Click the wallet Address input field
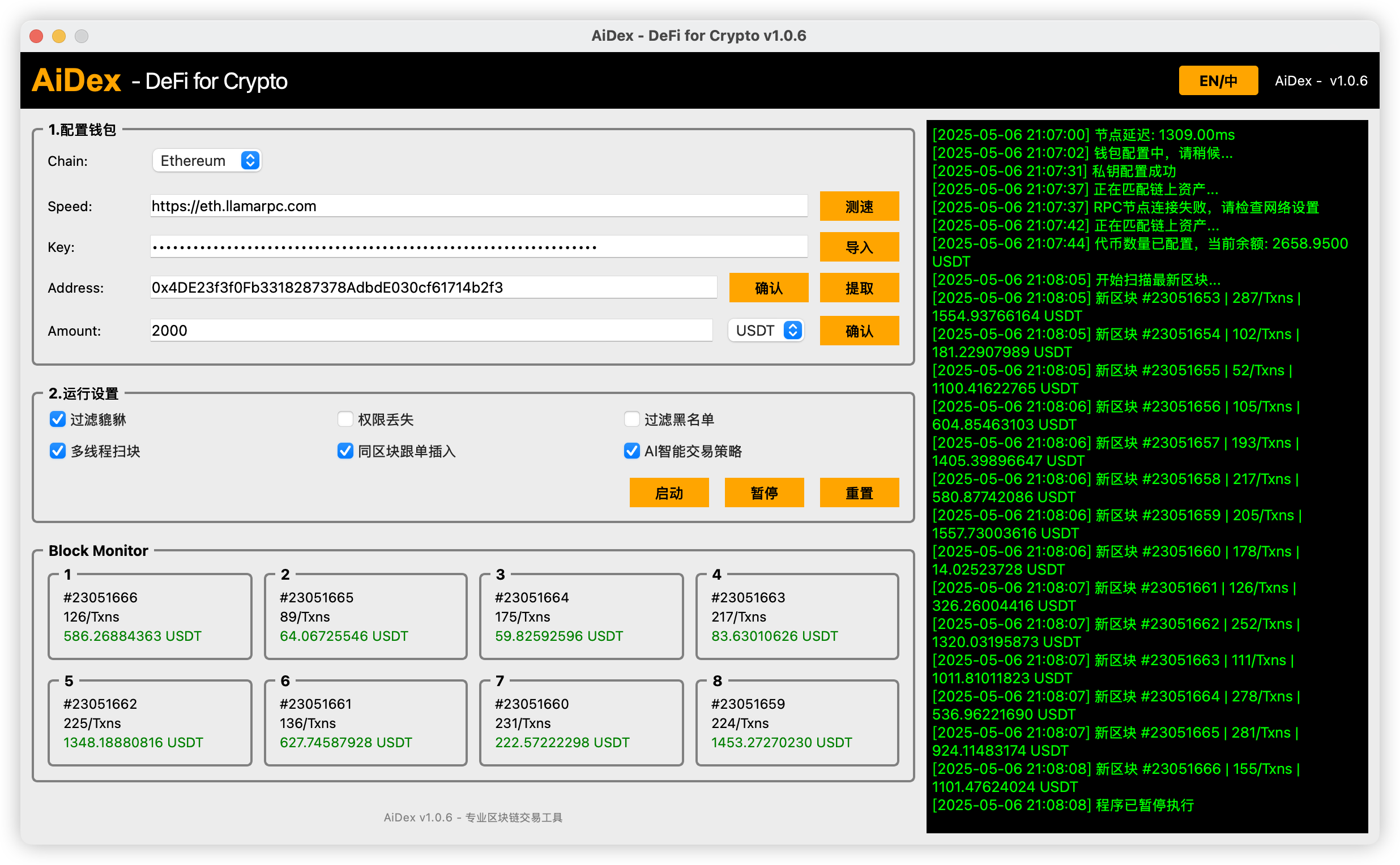The image size is (1400, 865). pyautogui.click(x=433, y=288)
